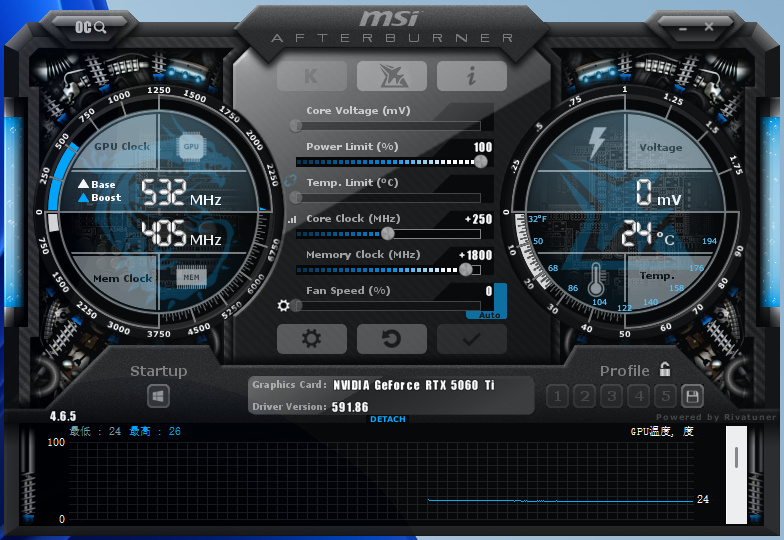Viewport: 784px width, 540px height.
Task: Click the Core Clock value +250
Action: pos(478,219)
